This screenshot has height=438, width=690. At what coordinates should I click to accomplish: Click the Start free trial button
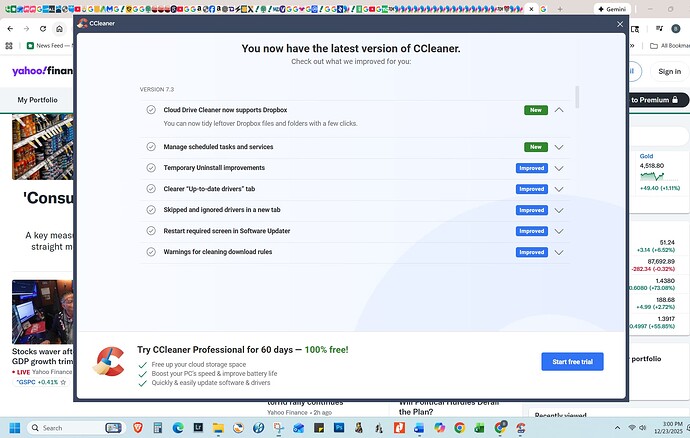(x=573, y=361)
